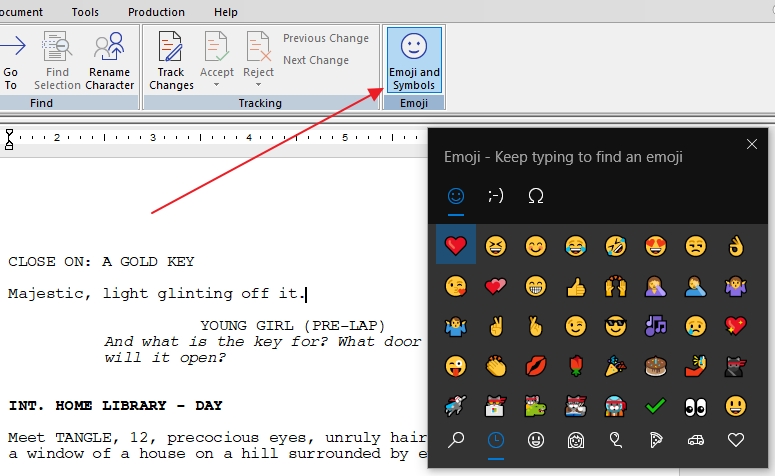775x476 pixels.
Task: Select the smiley faces category icon
Action: pos(536,439)
